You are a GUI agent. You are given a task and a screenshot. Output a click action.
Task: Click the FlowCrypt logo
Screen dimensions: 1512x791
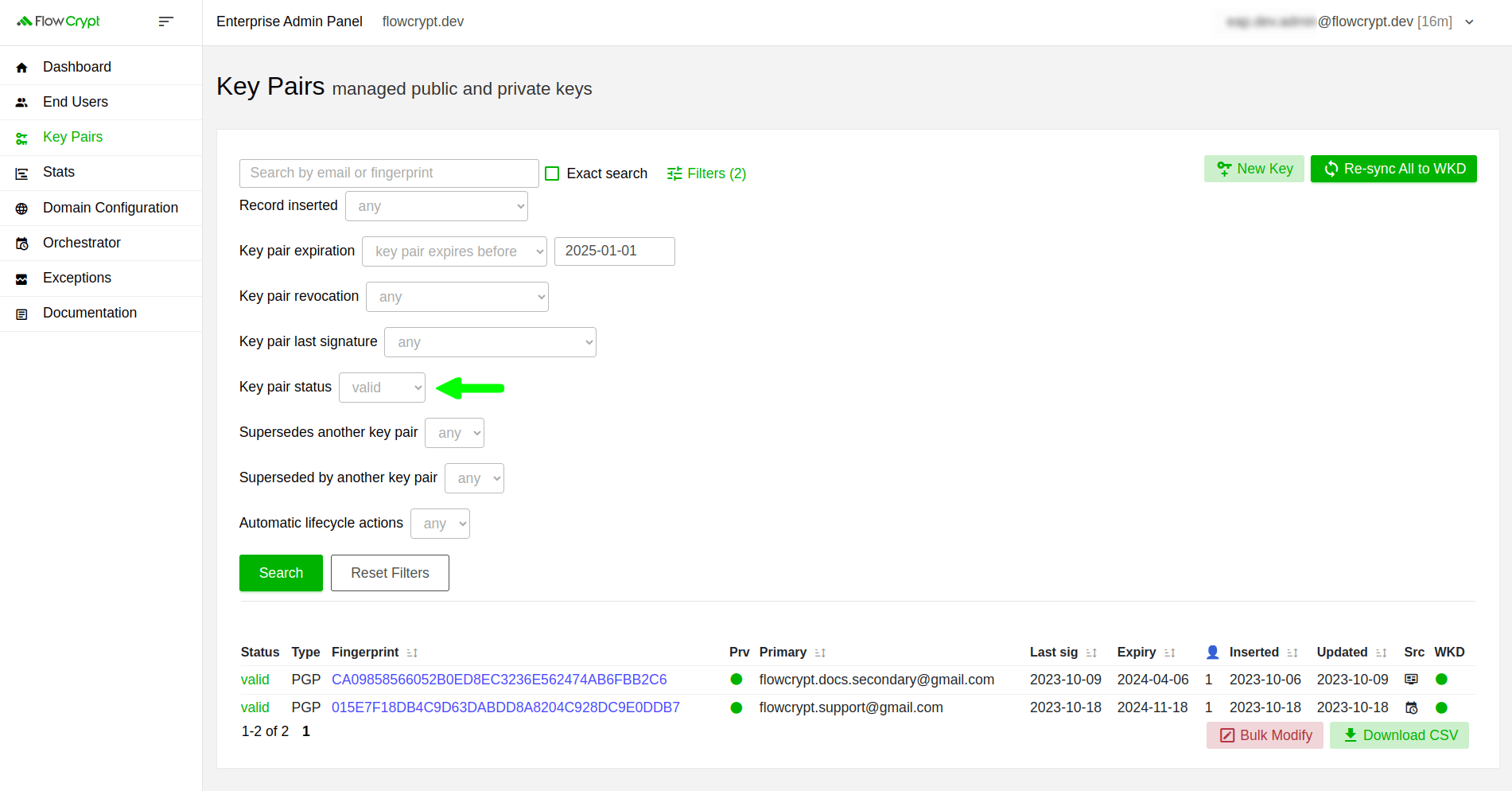coord(58,21)
